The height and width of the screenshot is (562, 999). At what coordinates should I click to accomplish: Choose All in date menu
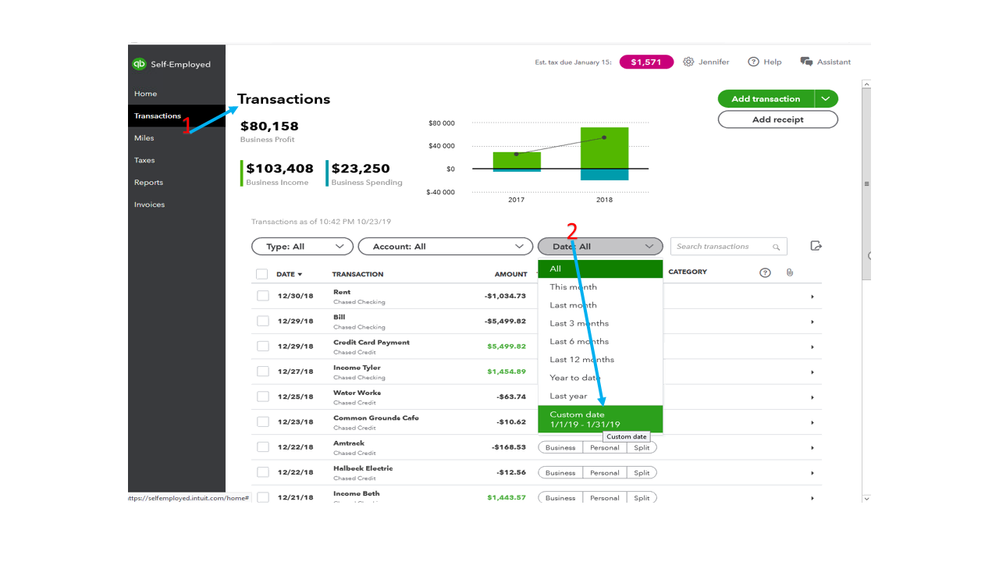click(600, 269)
